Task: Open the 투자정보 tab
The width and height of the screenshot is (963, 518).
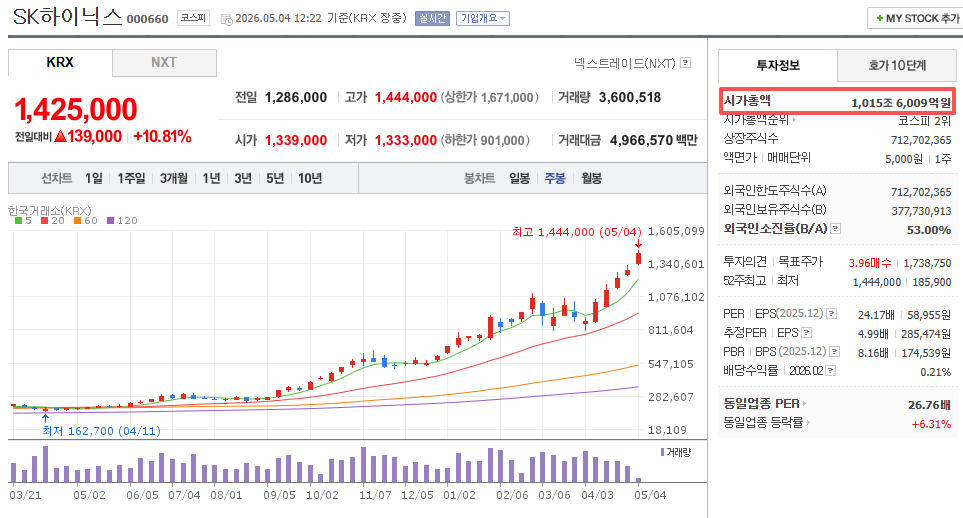Action: pyautogui.click(x=778, y=65)
